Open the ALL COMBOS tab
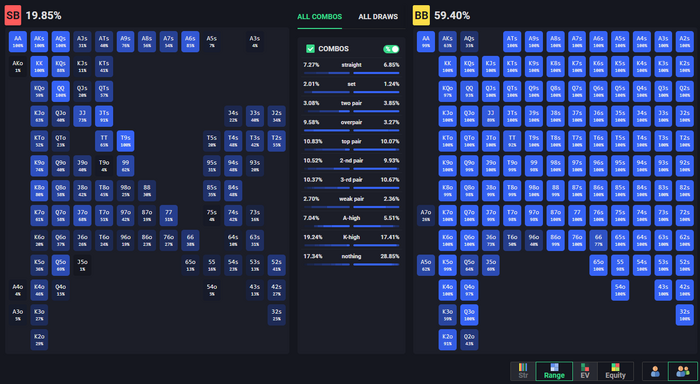The width and height of the screenshot is (700, 384). coord(320,17)
